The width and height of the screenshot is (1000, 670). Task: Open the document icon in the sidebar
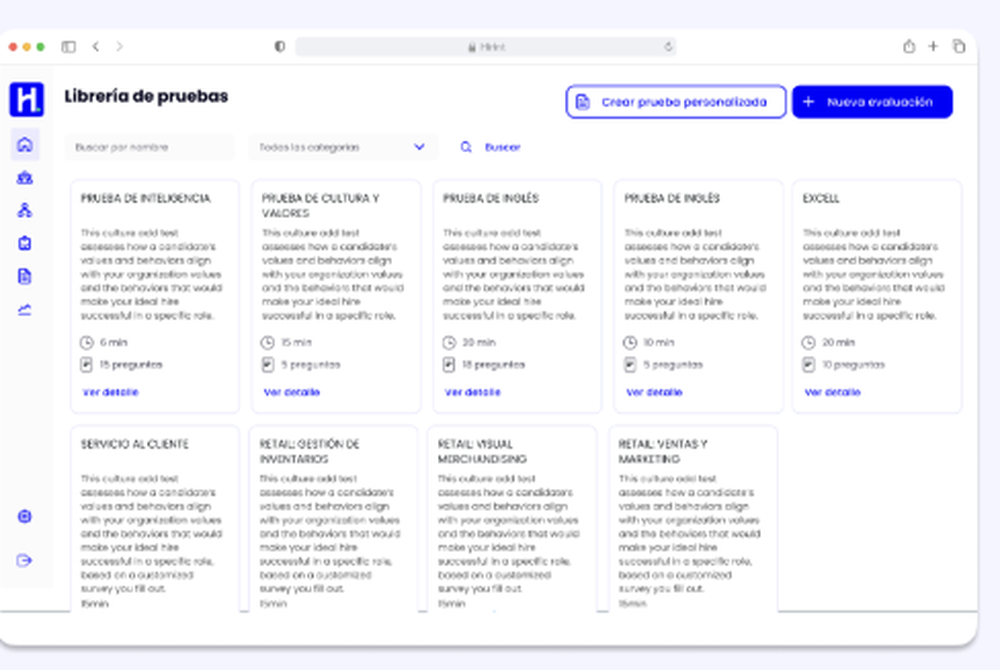point(25,276)
